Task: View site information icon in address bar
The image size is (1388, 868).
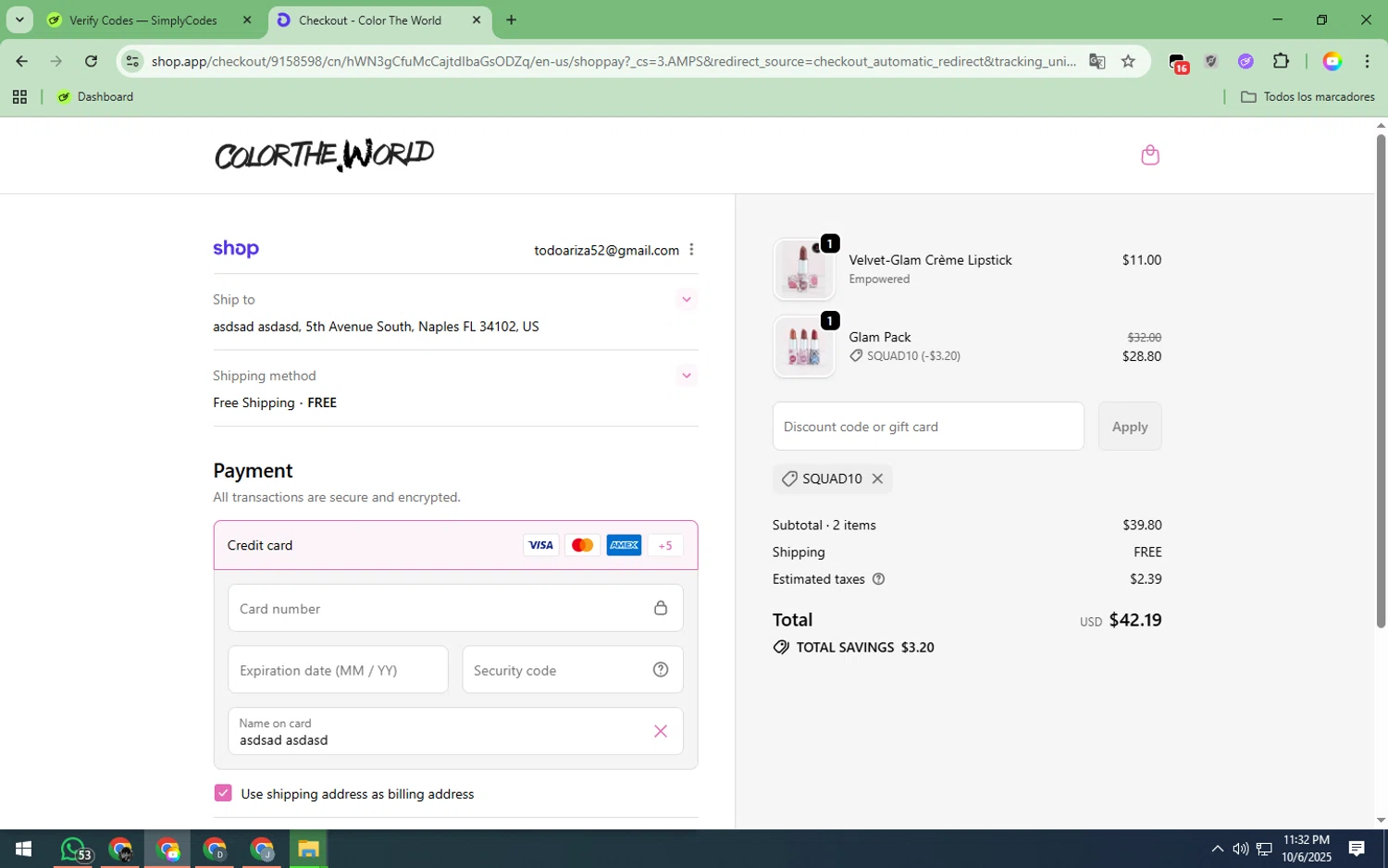Action: coord(133,61)
